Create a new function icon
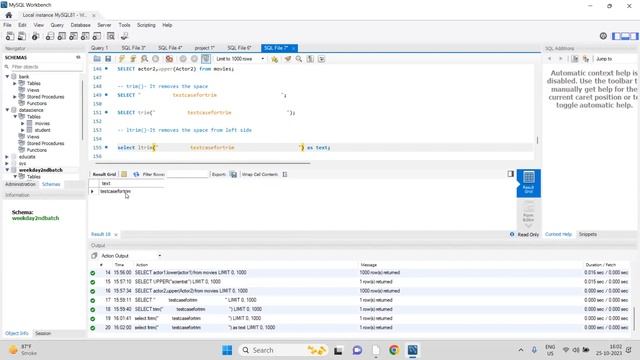The image size is (640, 360). click(x=97, y=36)
